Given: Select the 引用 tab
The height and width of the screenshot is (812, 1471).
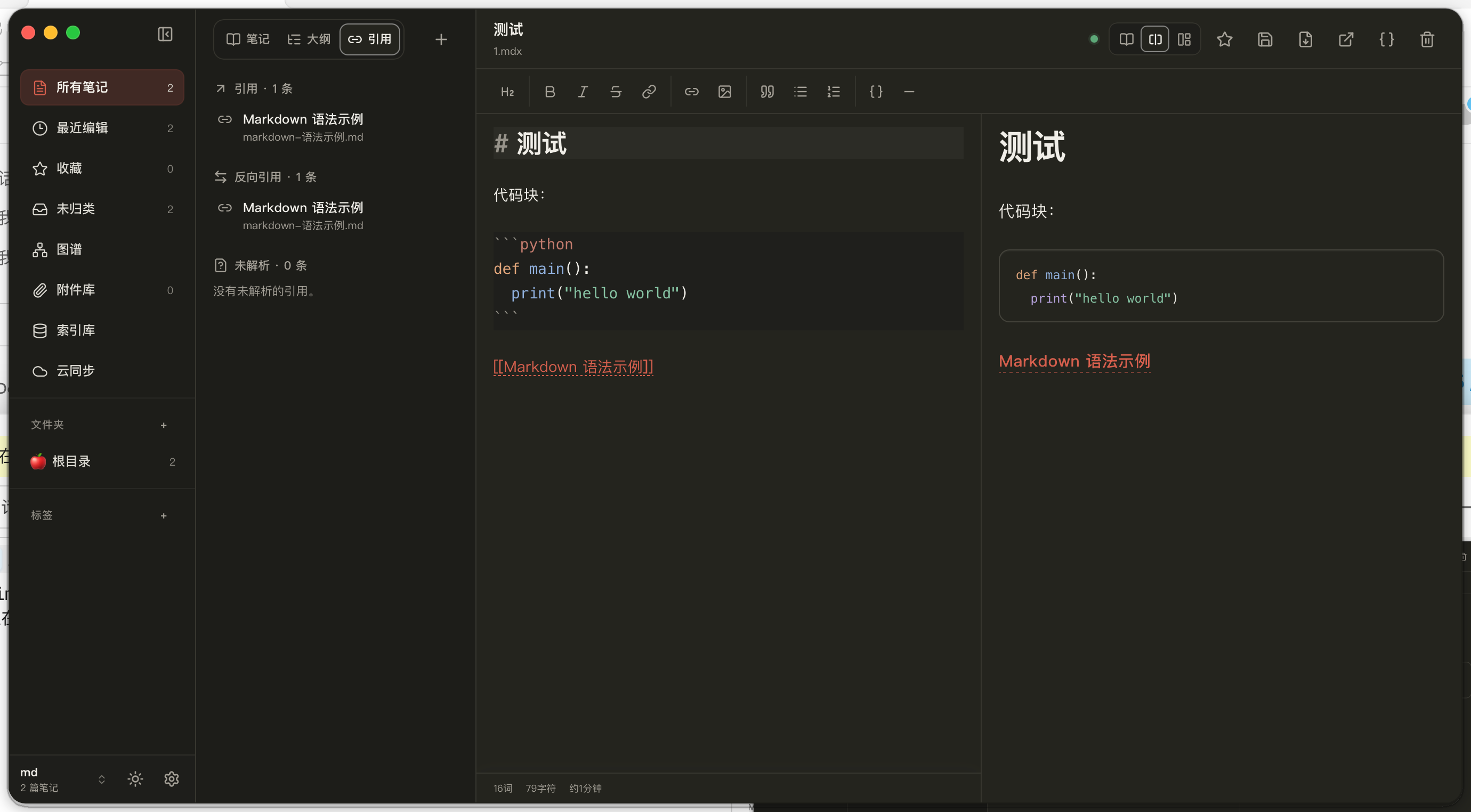Looking at the screenshot, I should [369, 39].
